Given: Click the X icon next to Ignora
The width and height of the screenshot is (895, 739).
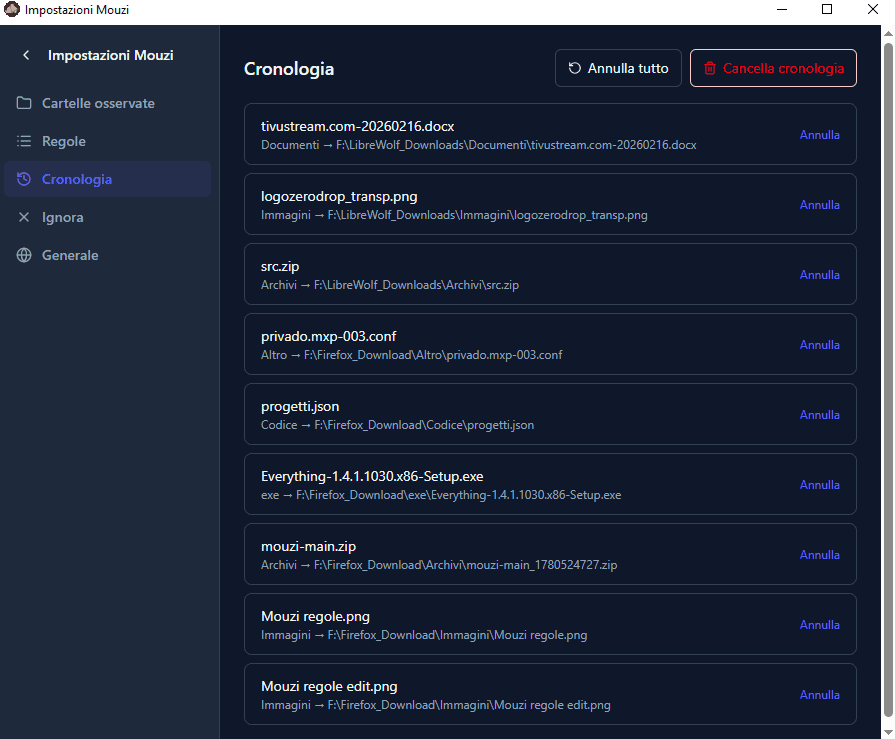Looking at the screenshot, I should (x=24, y=217).
